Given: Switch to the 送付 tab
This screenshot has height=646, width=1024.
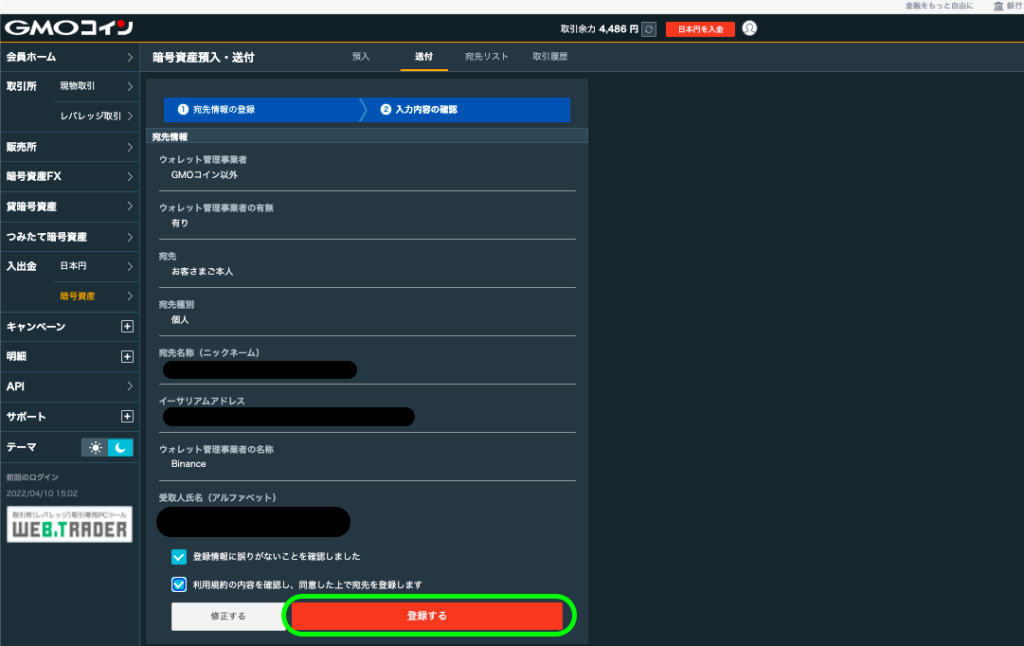Looking at the screenshot, I should tap(424, 57).
